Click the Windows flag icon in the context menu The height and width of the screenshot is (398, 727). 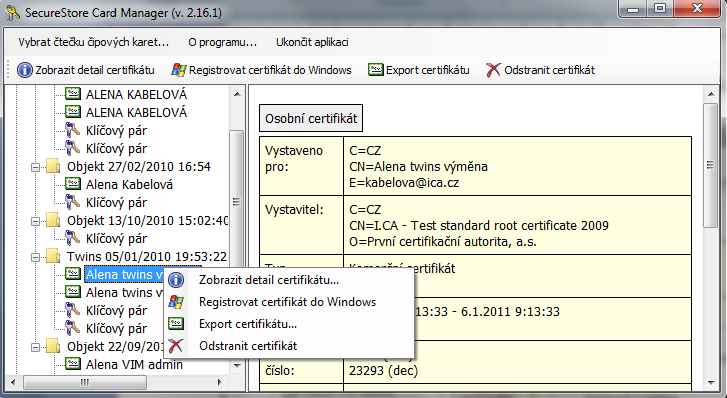point(176,302)
